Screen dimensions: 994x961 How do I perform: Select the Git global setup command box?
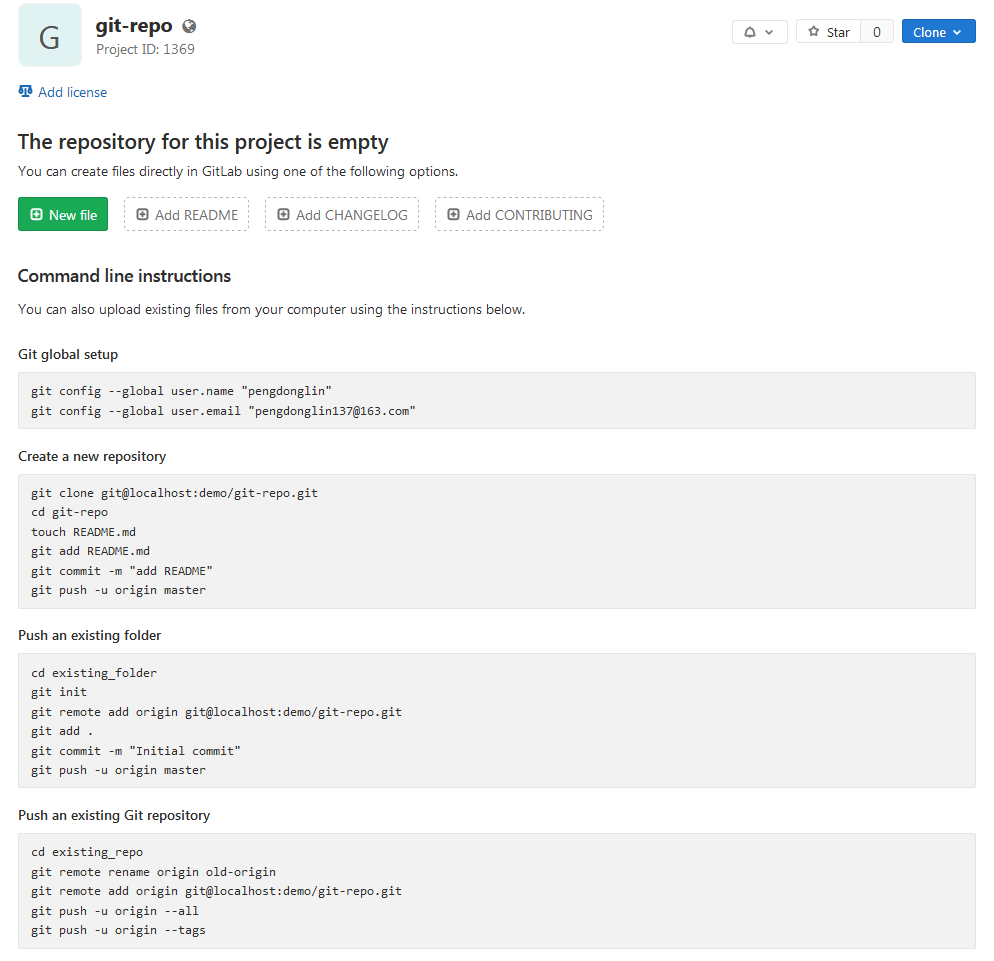point(497,400)
